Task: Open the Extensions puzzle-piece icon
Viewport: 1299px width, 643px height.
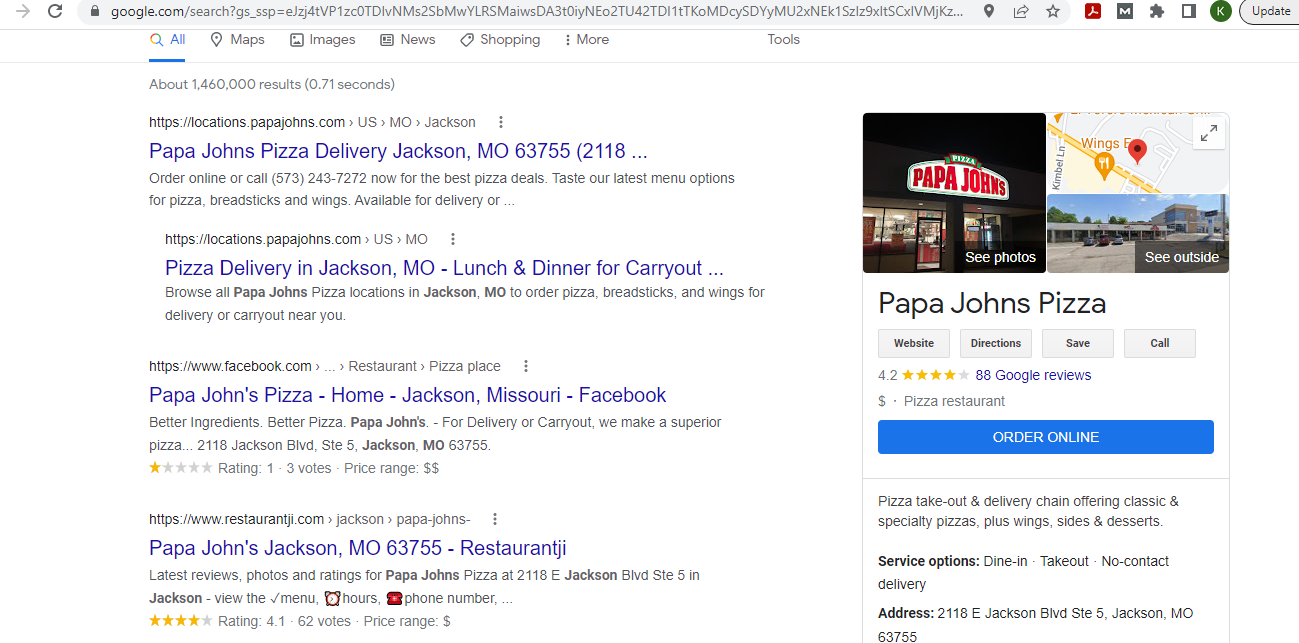Action: (1157, 11)
